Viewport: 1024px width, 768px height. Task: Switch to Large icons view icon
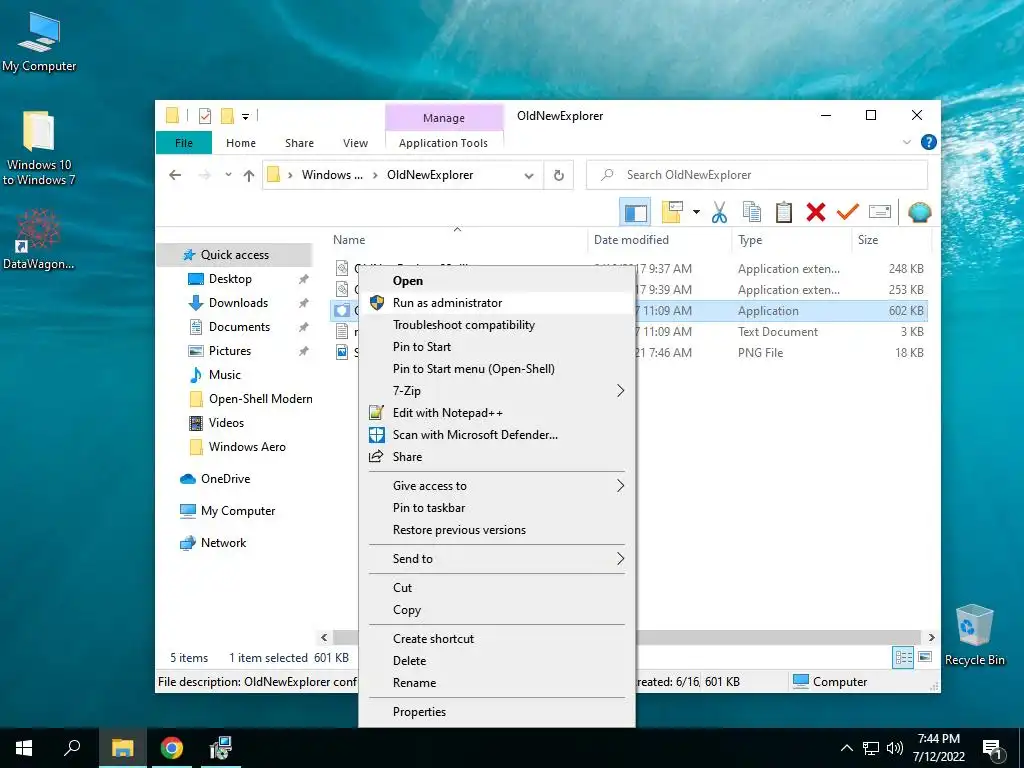point(925,657)
